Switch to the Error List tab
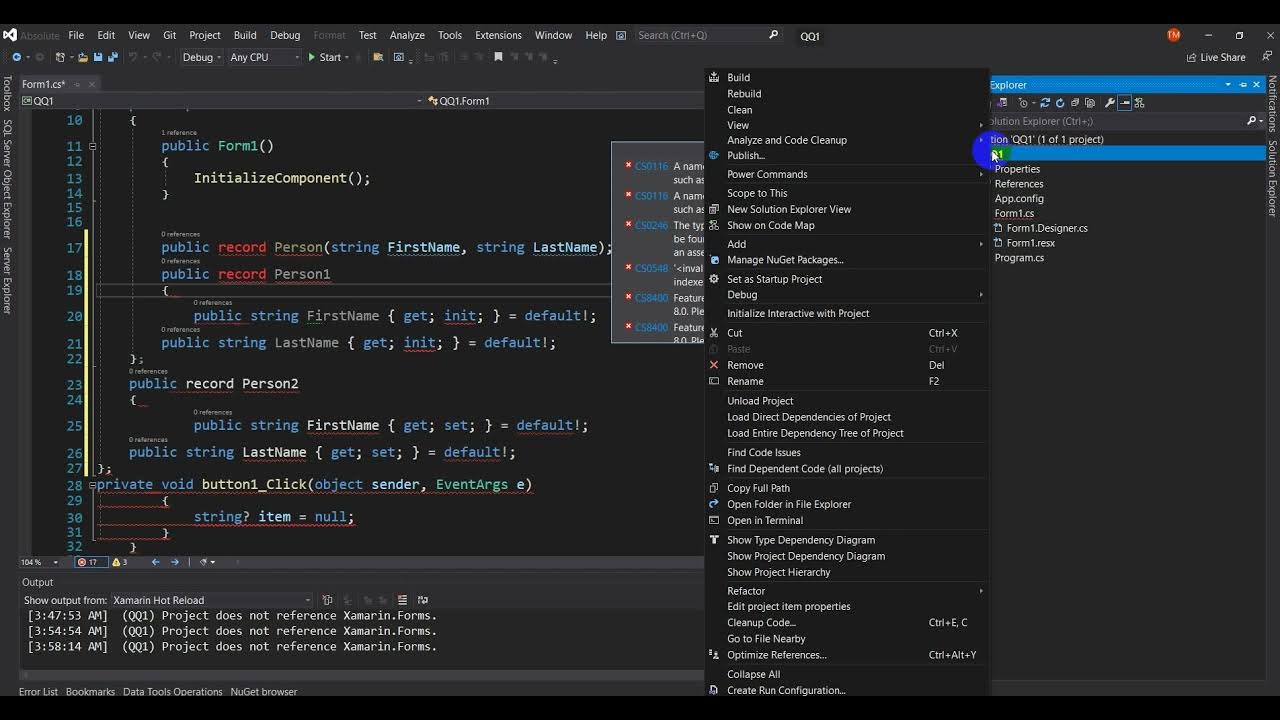 tap(38, 692)
